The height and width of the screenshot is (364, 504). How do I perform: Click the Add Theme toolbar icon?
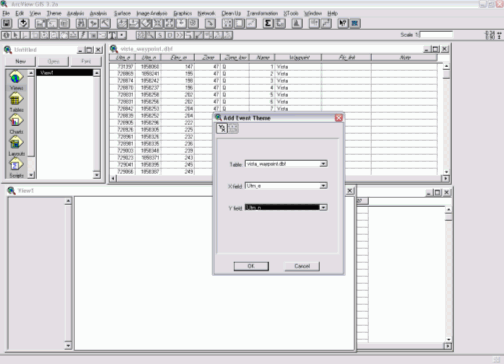click(x=23, y=23)
